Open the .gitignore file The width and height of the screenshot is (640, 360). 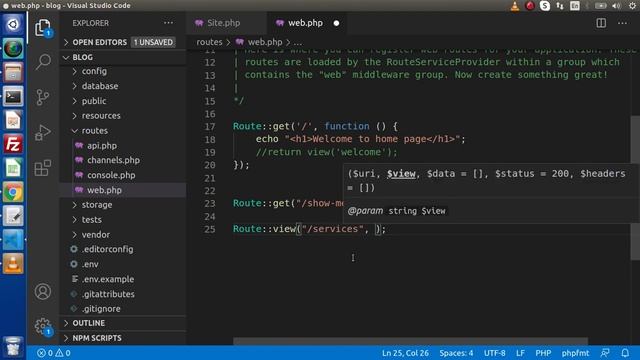[101, 309]
